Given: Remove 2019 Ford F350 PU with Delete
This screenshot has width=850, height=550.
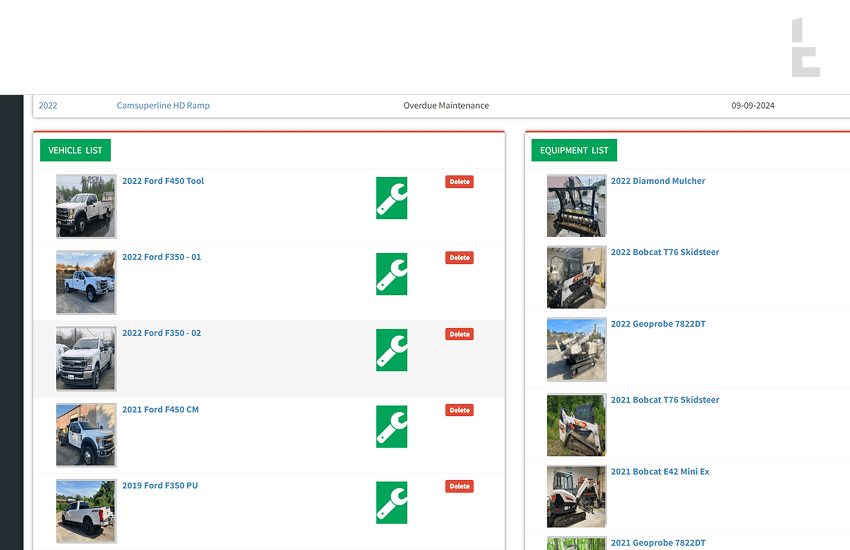Looking at the screenshot, I should click(x=459, y=486).
